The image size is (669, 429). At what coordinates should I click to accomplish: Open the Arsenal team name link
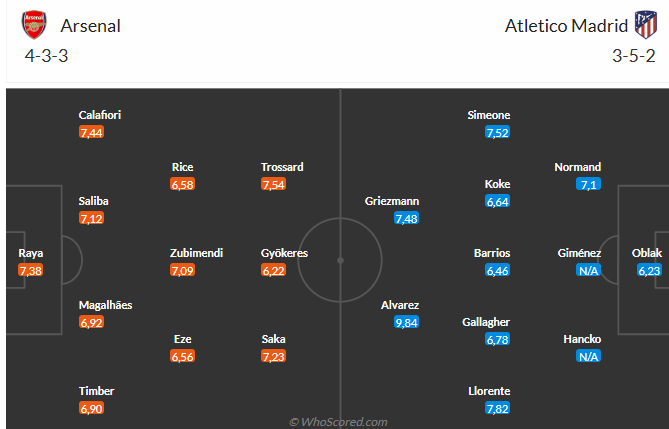coord(91,26)
